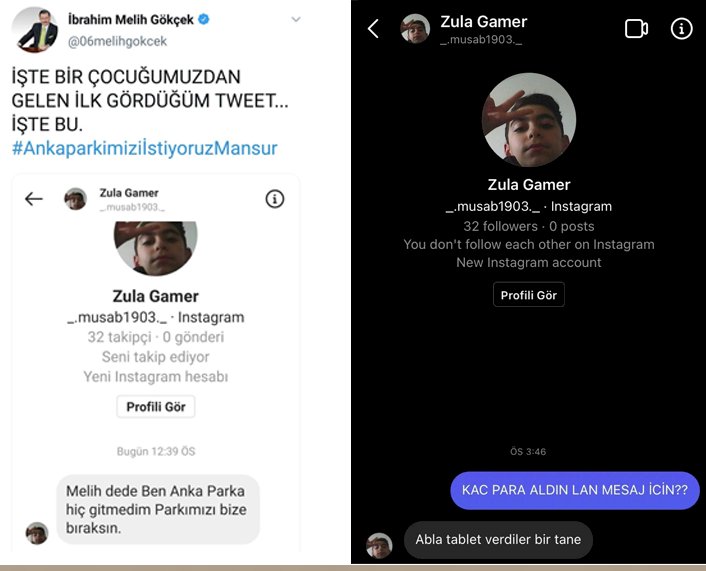Click the blue verified badge beside Gökçek
Screen dimensions: 706x571
tap(204, 19)
